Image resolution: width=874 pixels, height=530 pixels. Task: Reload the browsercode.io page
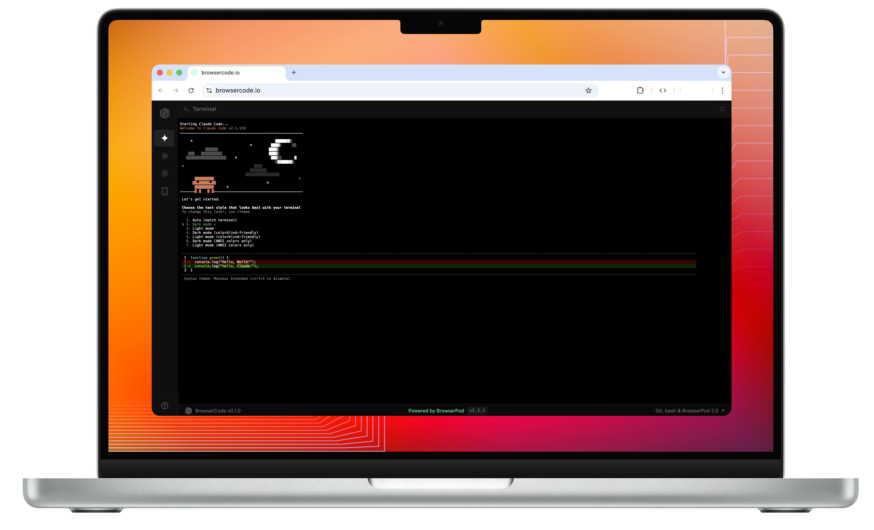(191, 90)
